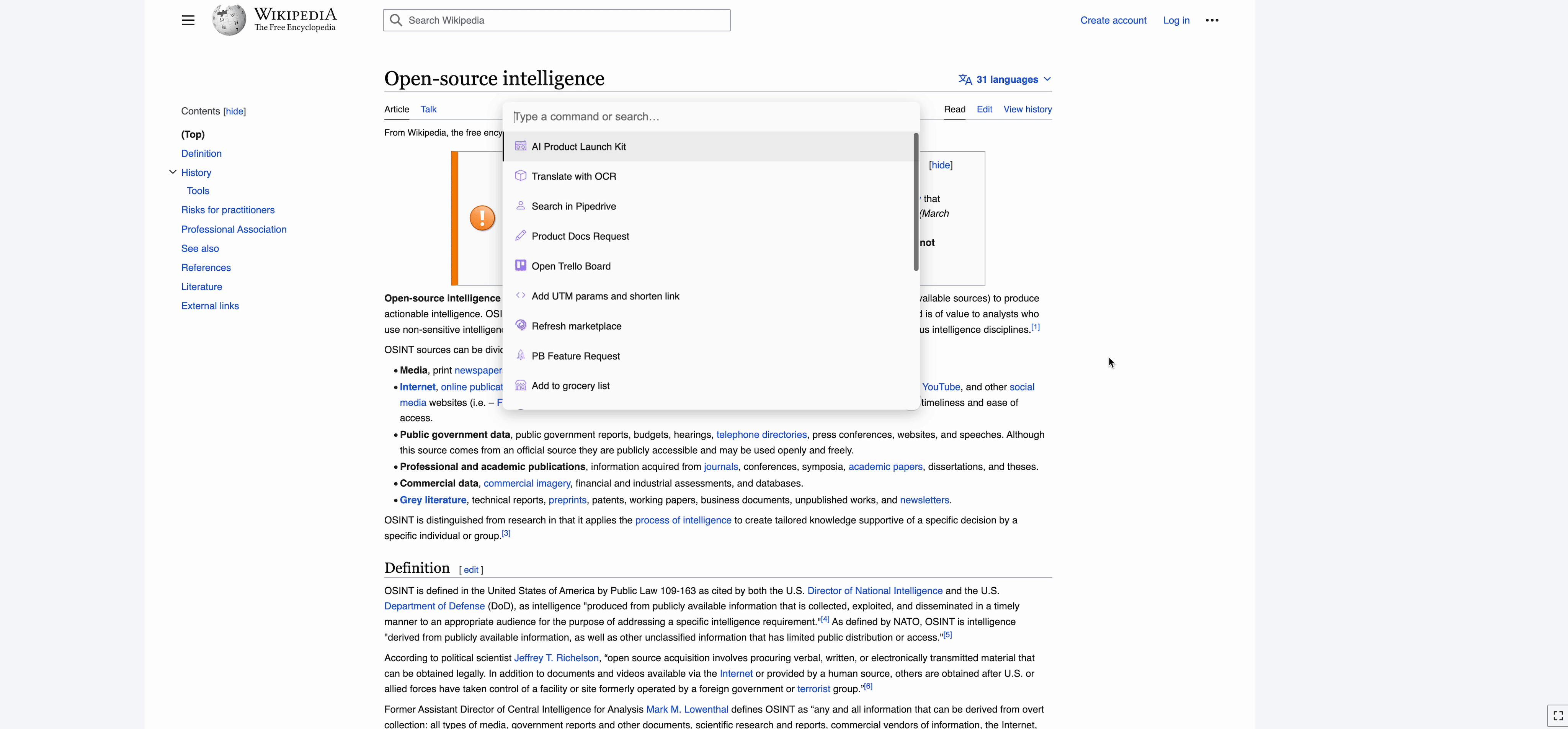The height and width of the screenshot is (729, 1568).
Task: Select the Read tab
Action: pos(954,109)
